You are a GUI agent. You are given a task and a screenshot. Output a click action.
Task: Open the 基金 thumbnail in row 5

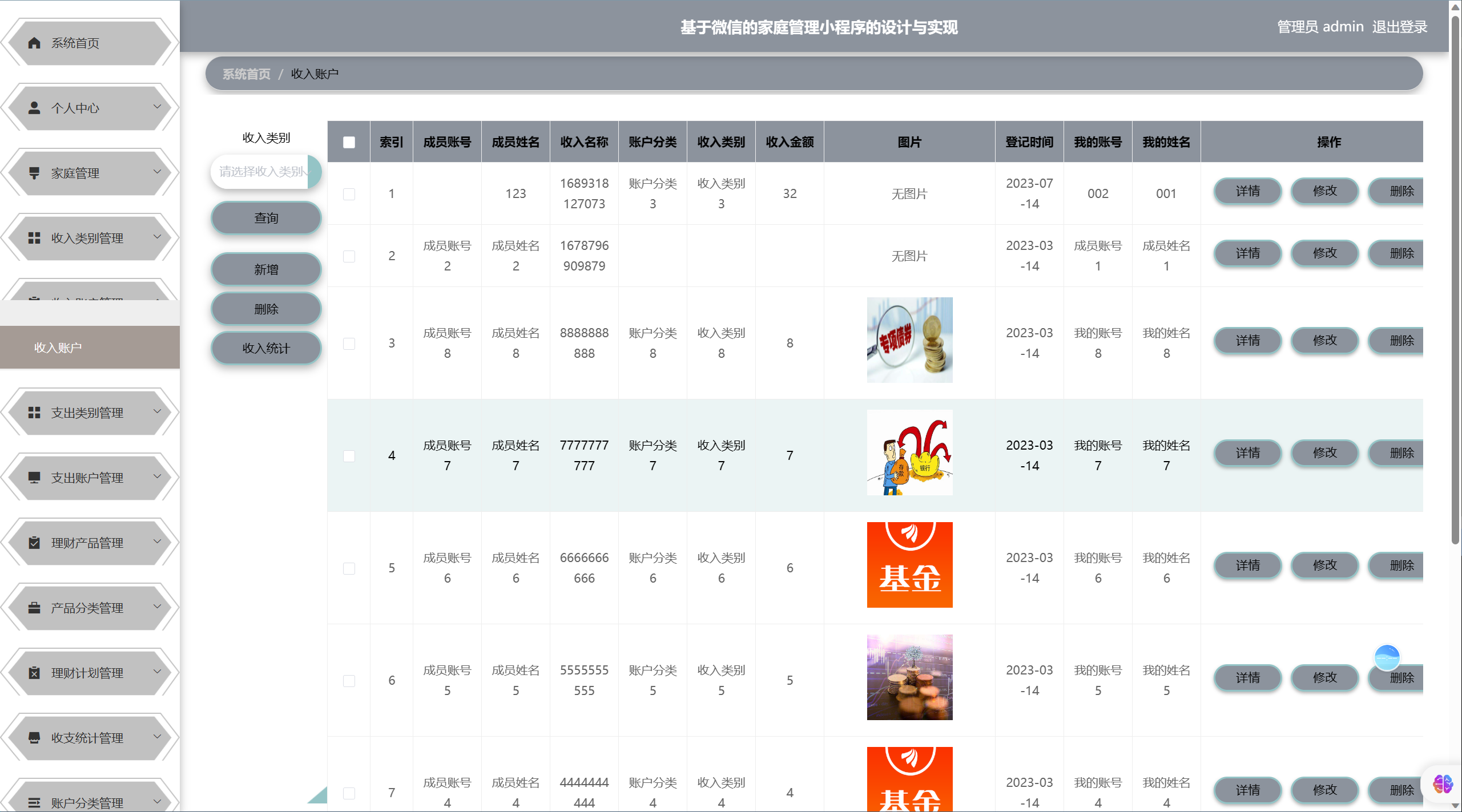(x=909, y=565)
